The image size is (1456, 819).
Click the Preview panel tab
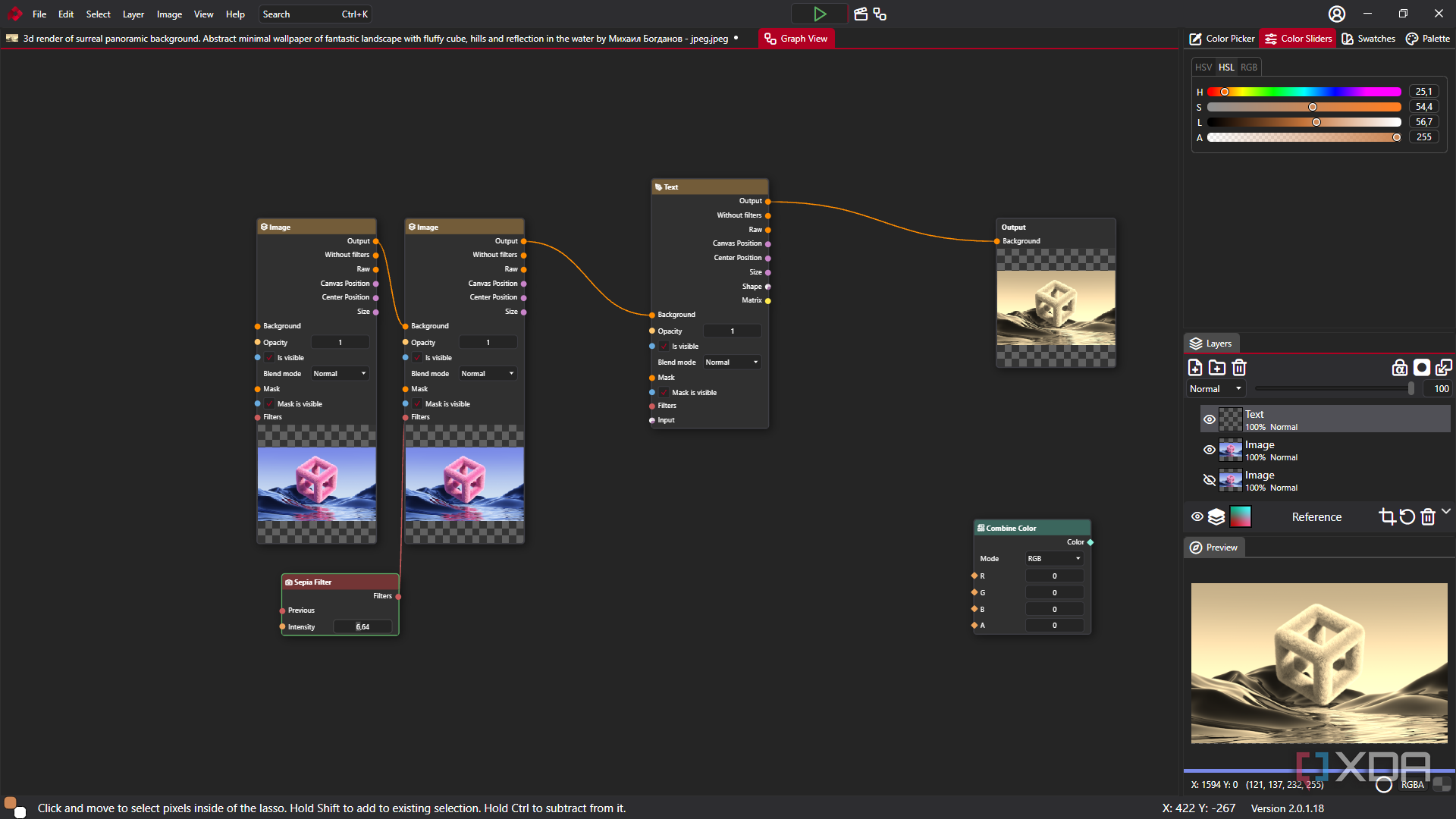pos(1214,548)
